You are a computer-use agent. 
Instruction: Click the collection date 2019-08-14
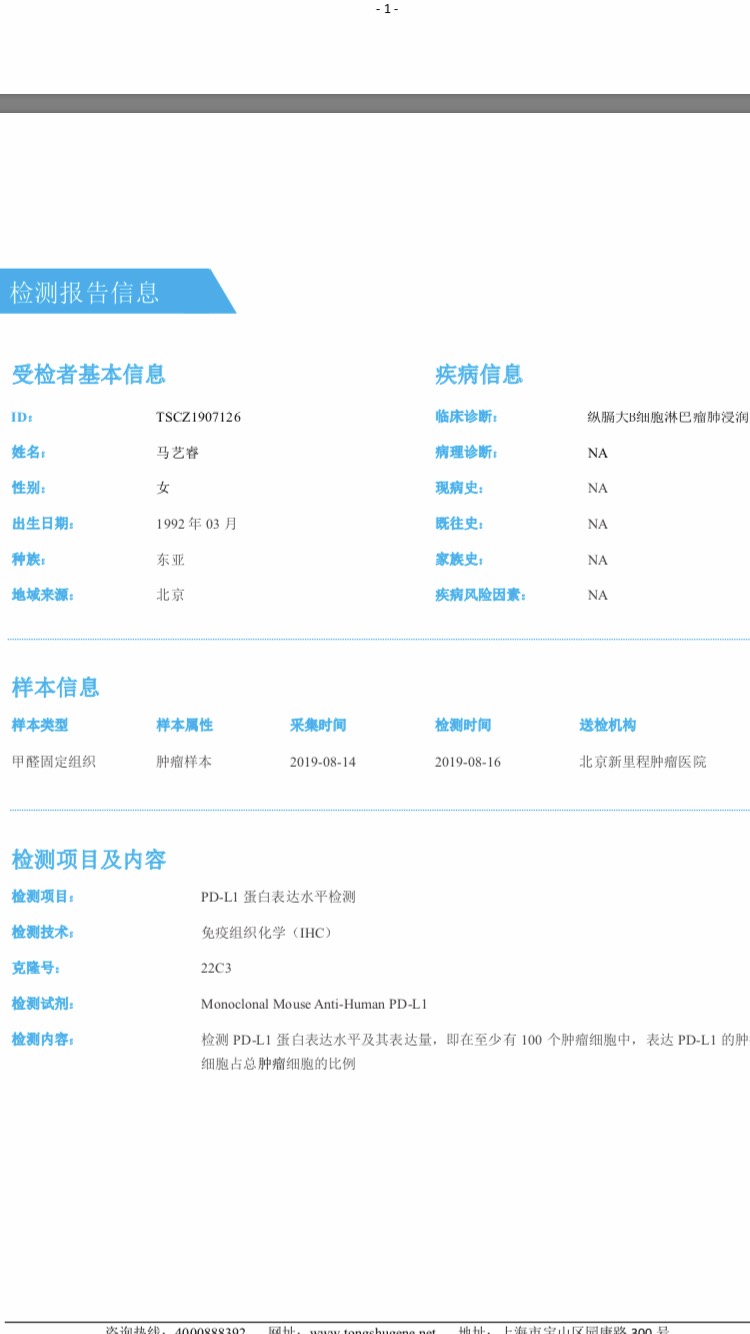[323, 762]
